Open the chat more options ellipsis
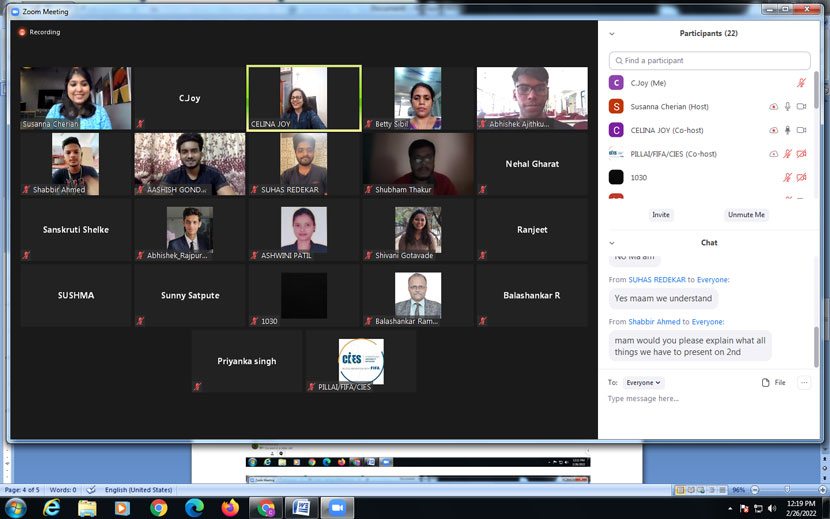Viewport: 830px width, 519px height. click(803, 383)
